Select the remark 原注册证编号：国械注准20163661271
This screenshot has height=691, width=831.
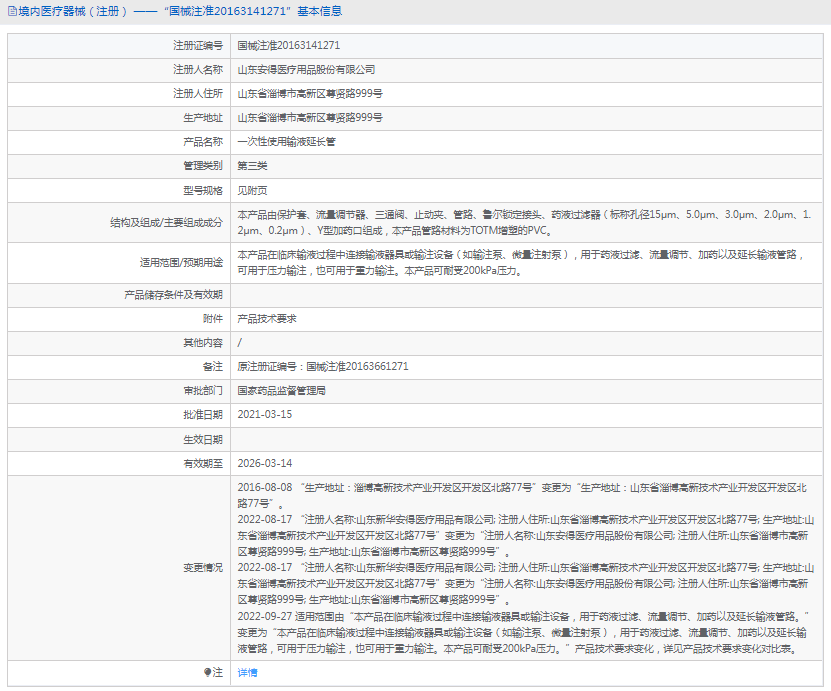tap(323, 366)
